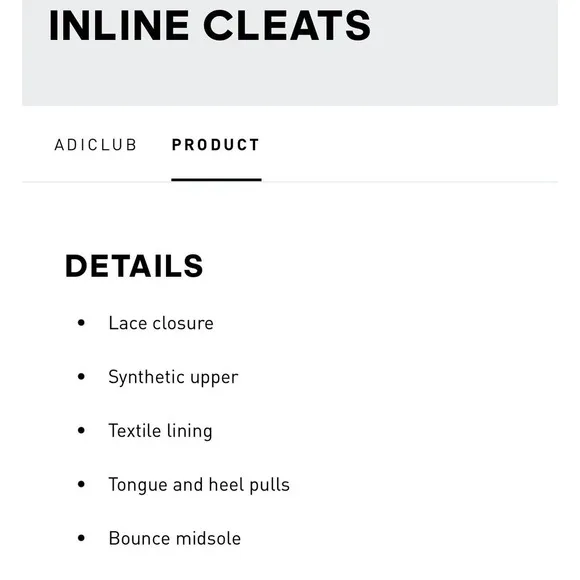580x580 pixels.
Task: Click the bullet beside Lace closure
Action: (81, 323)
